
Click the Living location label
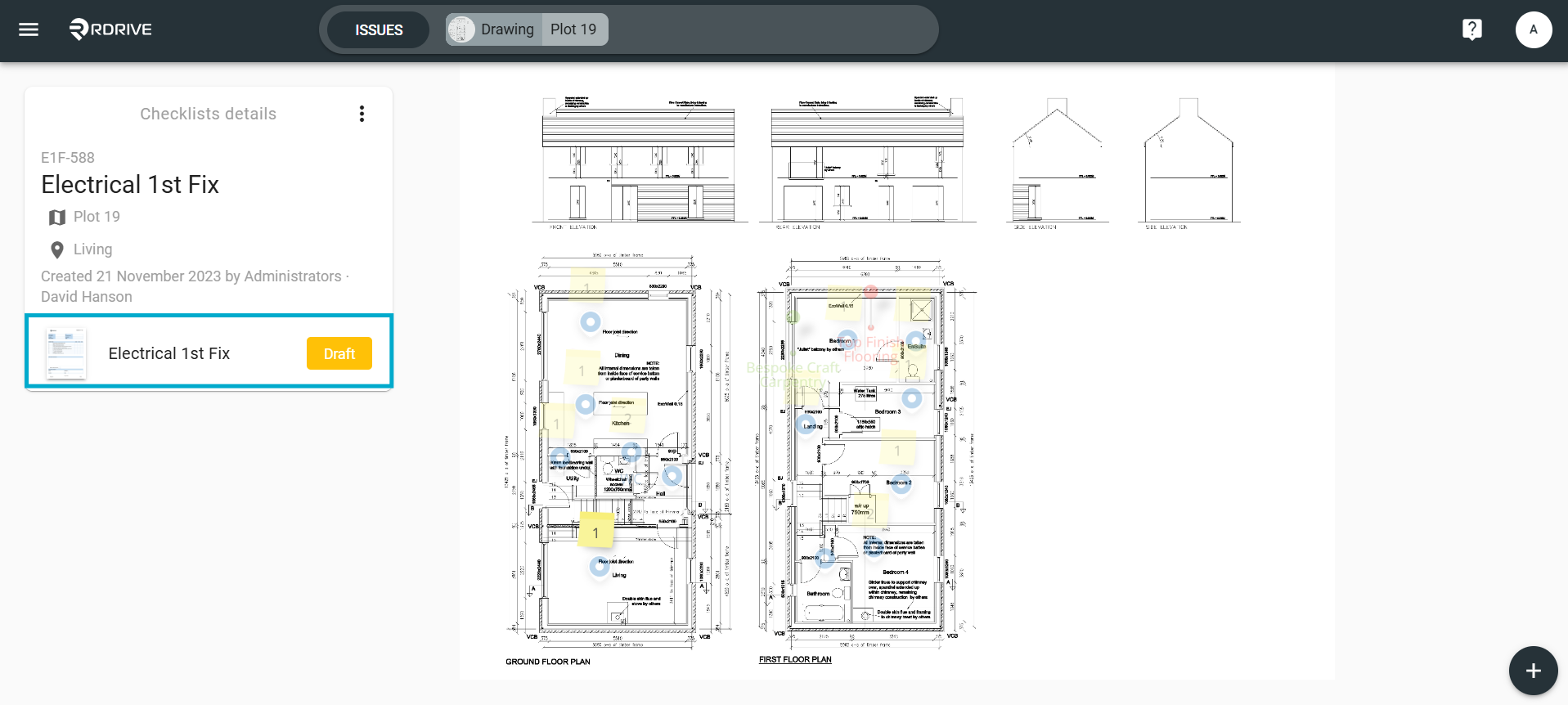point(92,249)
